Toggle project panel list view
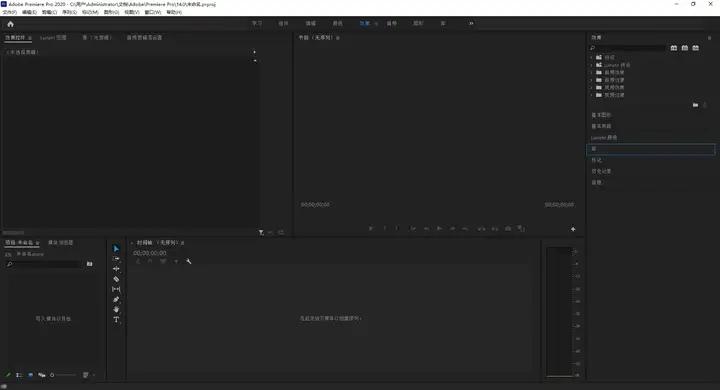 click(19, 375)
